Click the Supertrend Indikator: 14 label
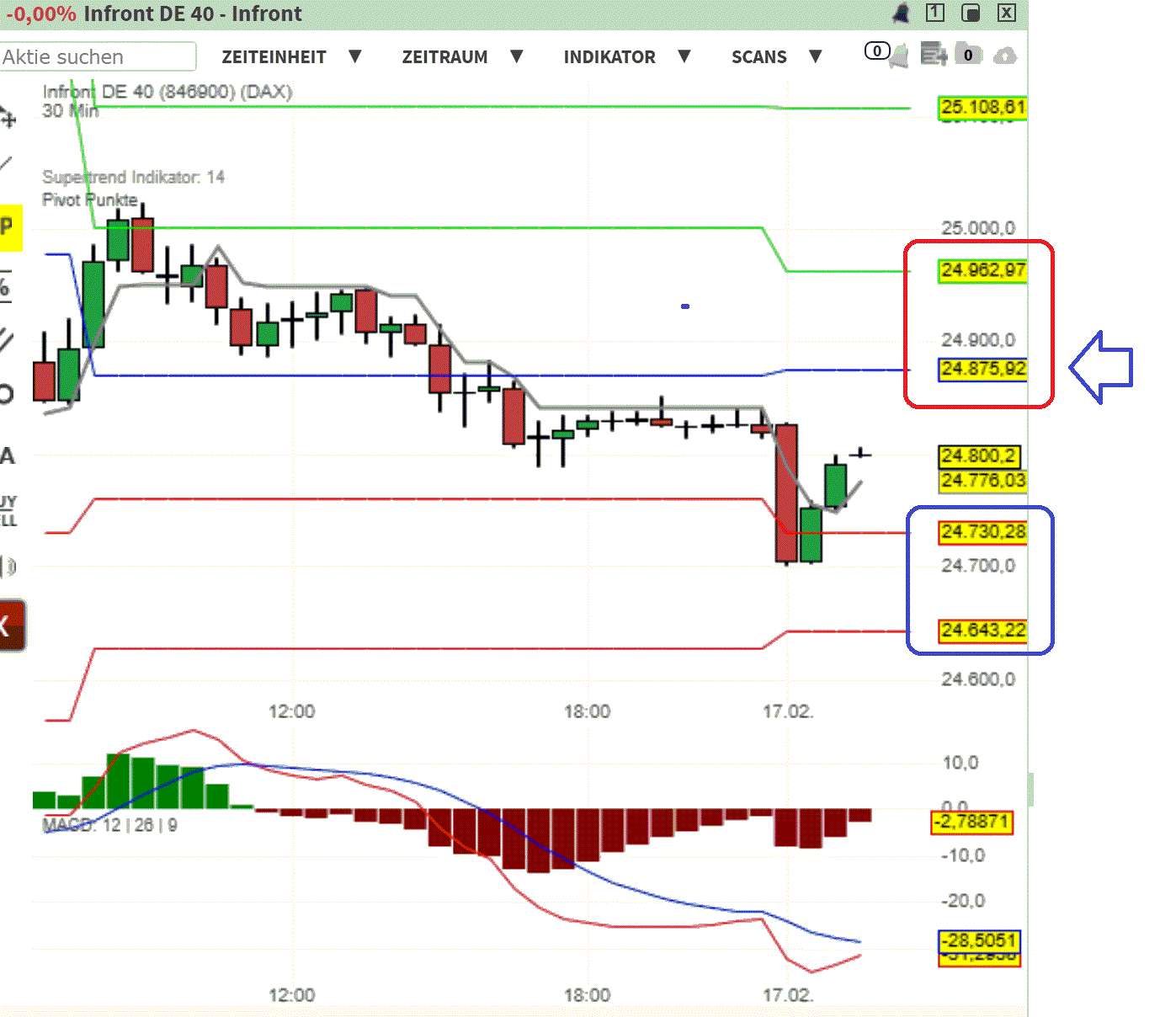Screen dimensions: 1176x1017 point(133,178)
